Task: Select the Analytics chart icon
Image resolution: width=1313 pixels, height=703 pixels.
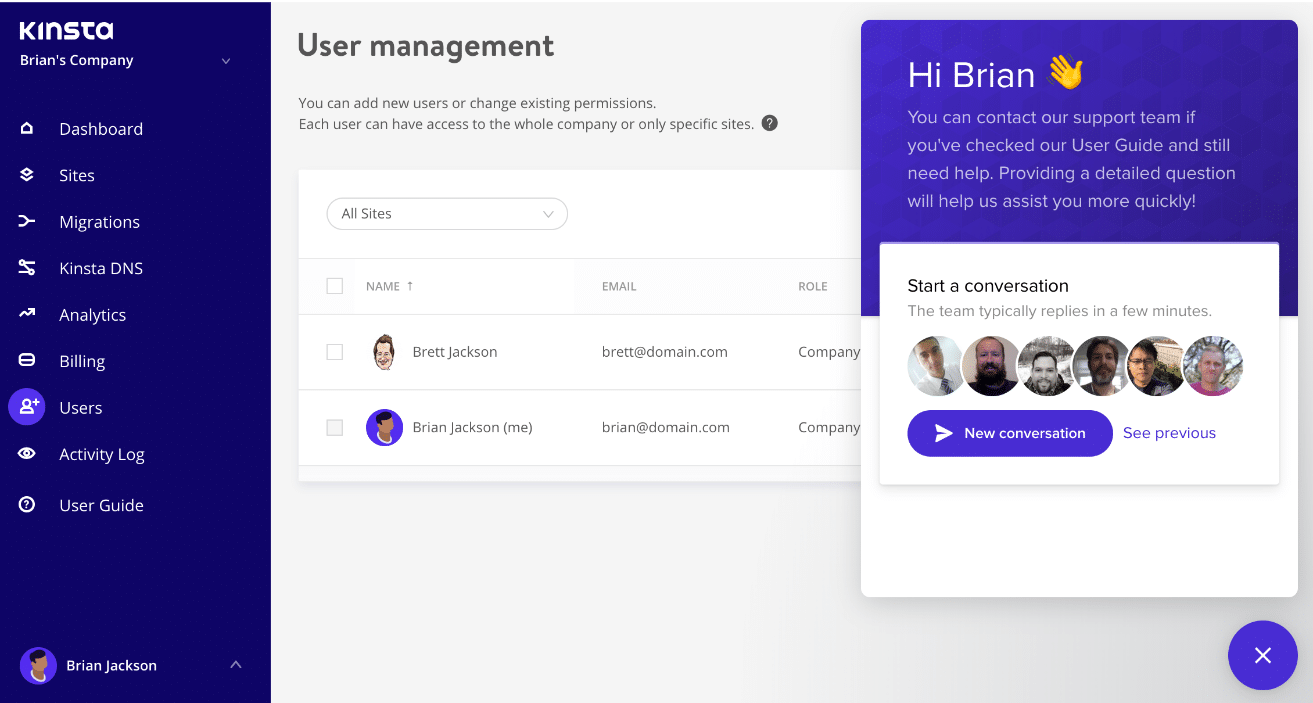Action: pos(27,314)
